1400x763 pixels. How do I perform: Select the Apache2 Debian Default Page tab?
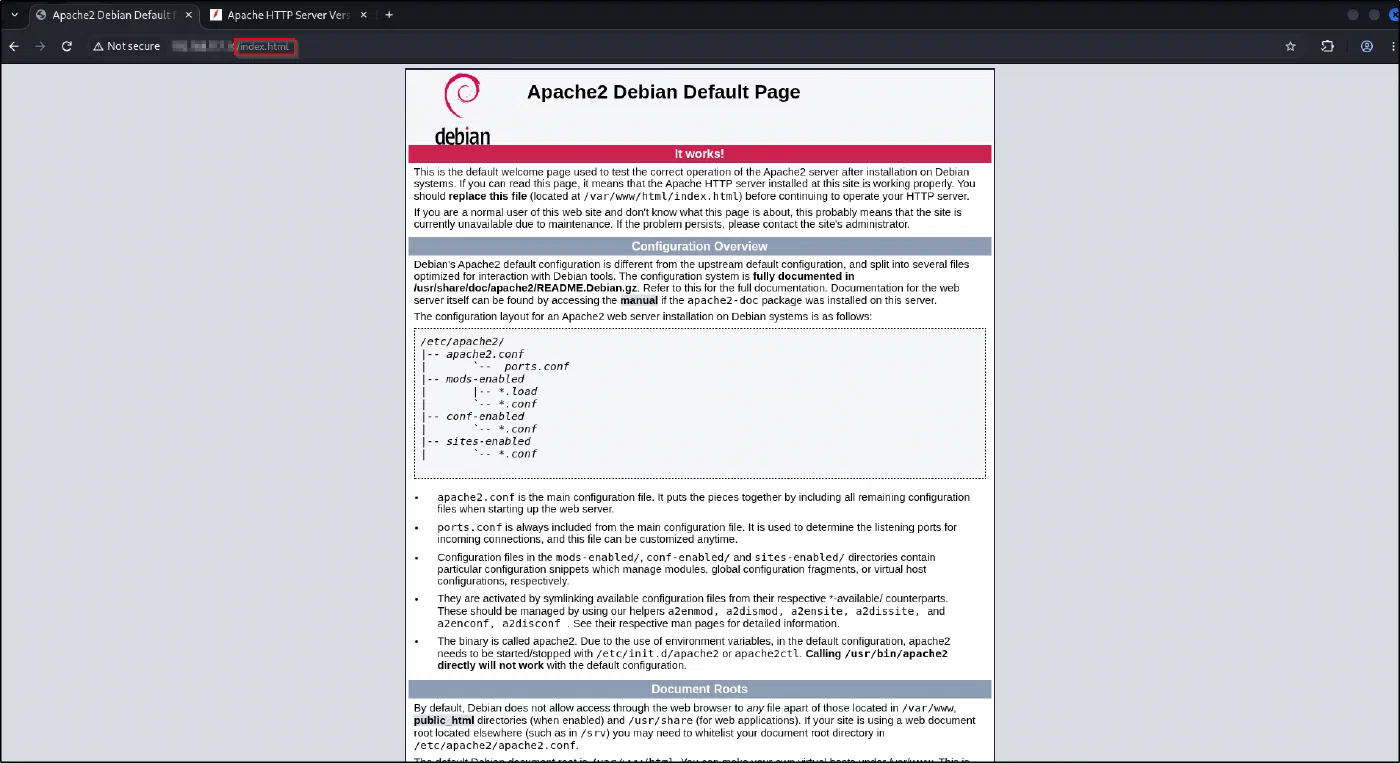113,15
